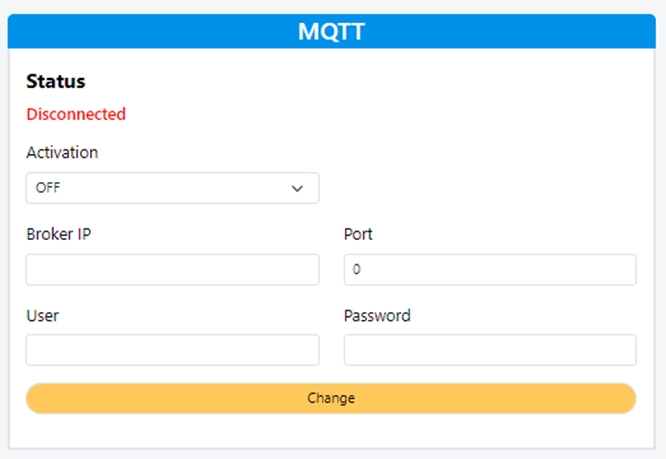This screenshot has height=459, width=666.
Task: Open the Activation dropdown
Action: (x=172, y=188)
